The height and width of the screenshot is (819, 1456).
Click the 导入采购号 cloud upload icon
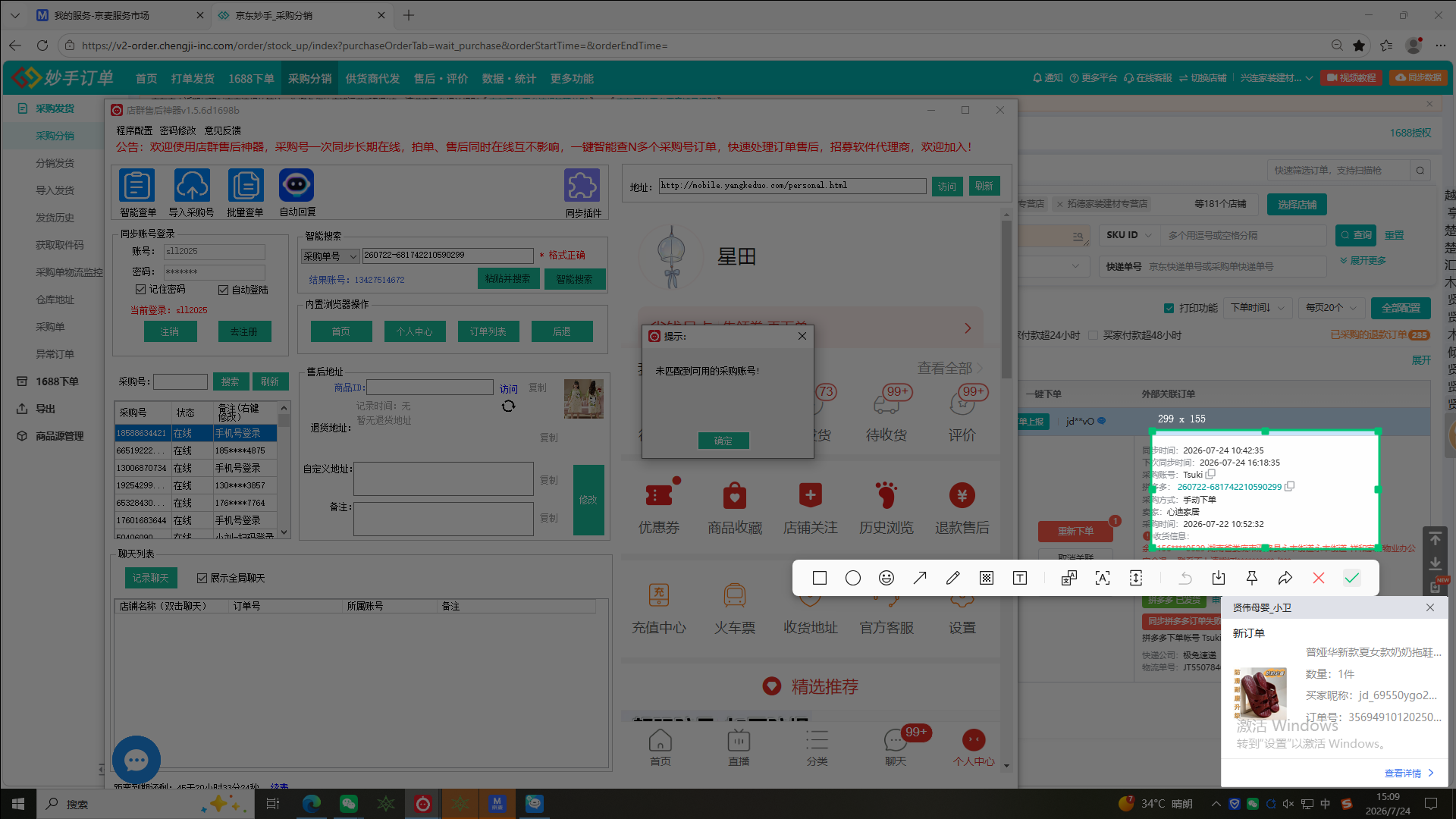coord(192,186)
